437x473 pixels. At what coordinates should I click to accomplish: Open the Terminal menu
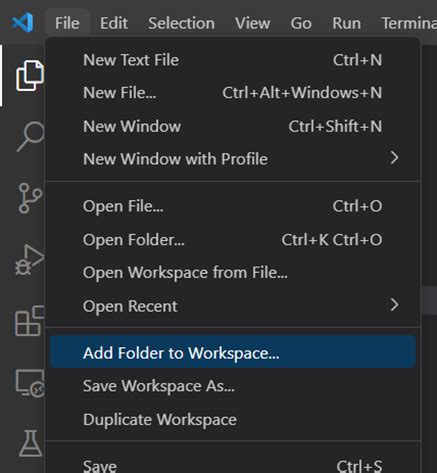point(409,23)
